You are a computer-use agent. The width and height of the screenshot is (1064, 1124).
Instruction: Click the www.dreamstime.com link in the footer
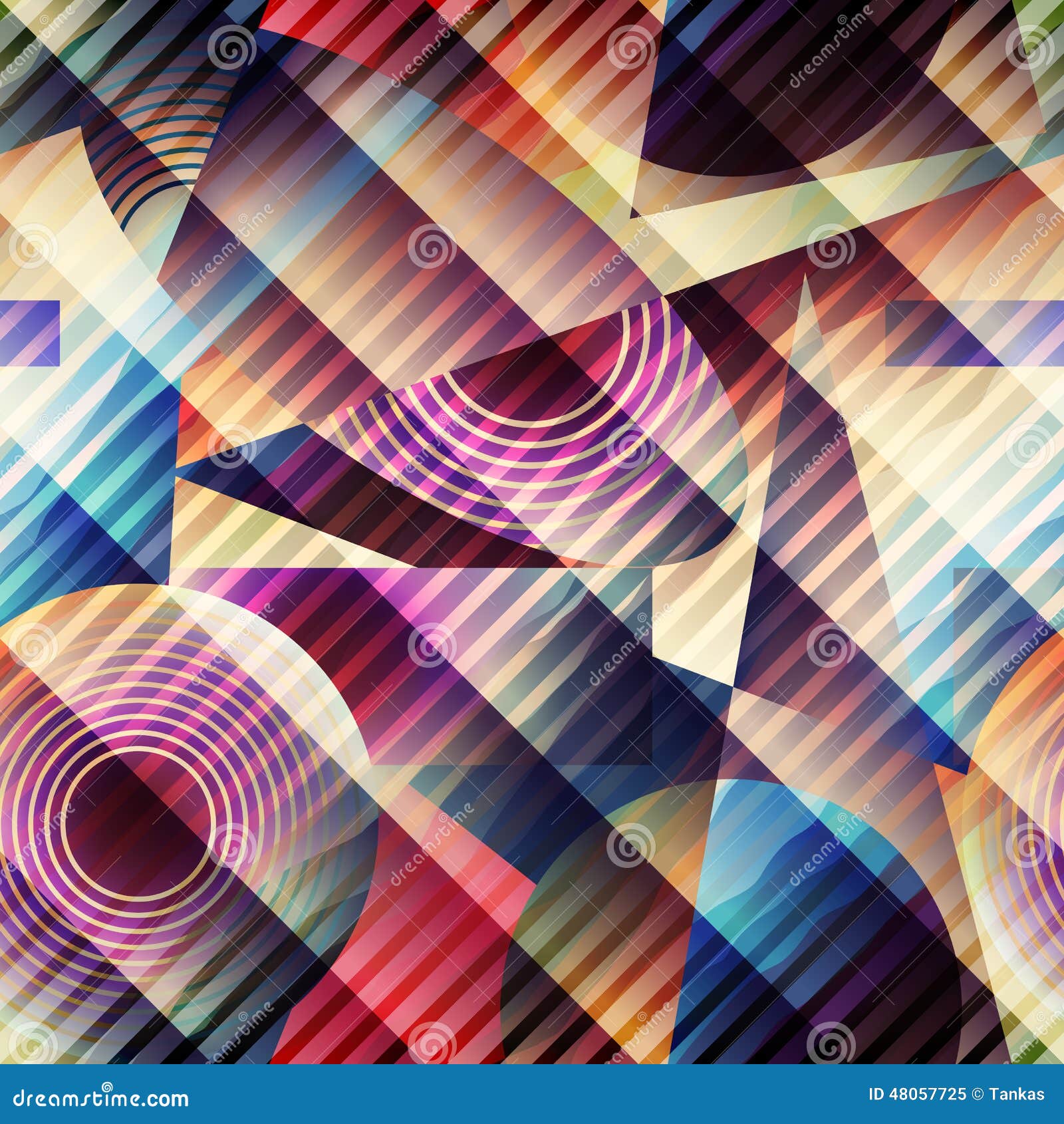[x=100, y=1099]
